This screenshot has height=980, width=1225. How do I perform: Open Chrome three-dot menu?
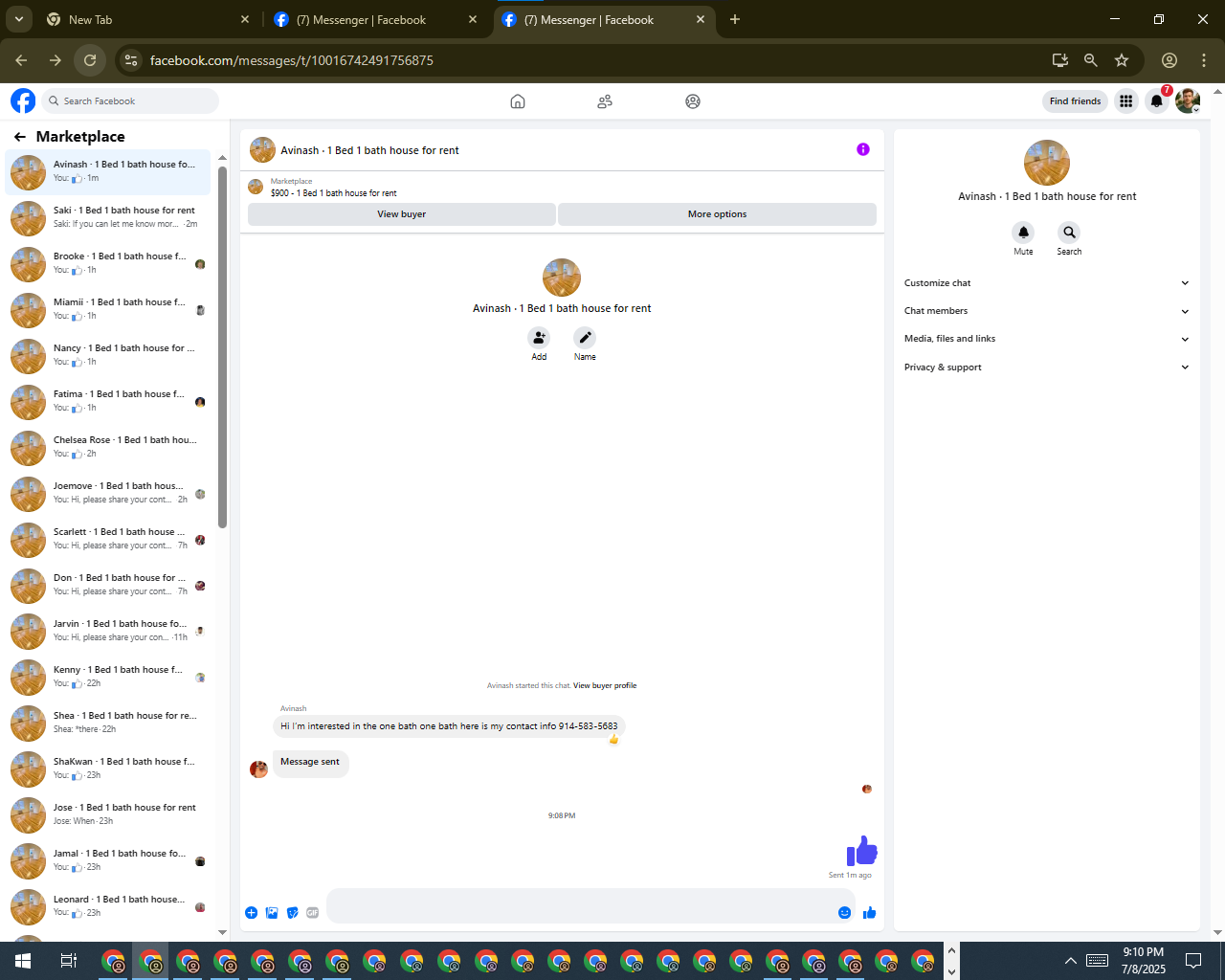point(1204,60)
